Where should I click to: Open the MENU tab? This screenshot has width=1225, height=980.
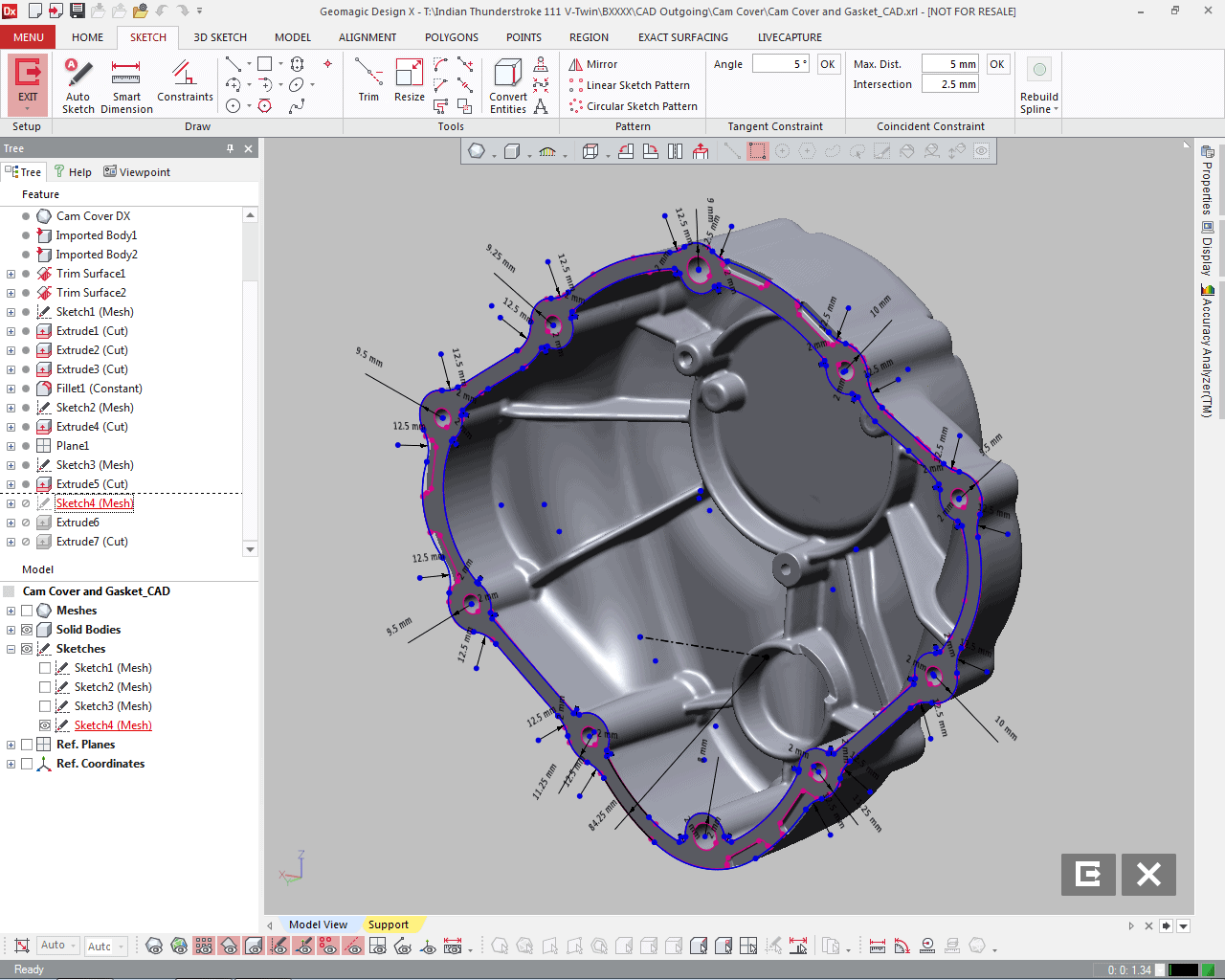tap(29, 37)
